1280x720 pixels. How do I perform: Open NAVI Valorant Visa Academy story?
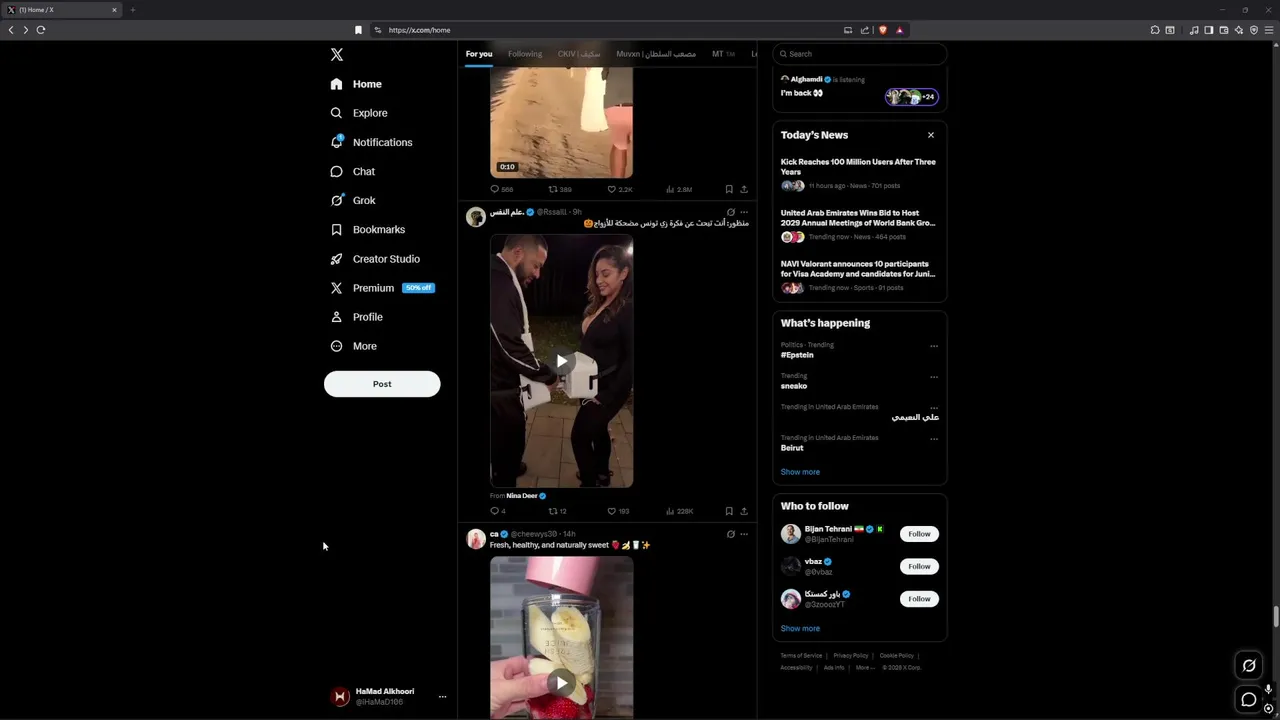coord(859,276)
